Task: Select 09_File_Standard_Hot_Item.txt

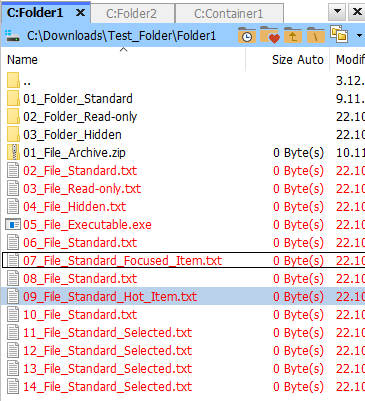Action: (x=110, y=297)
